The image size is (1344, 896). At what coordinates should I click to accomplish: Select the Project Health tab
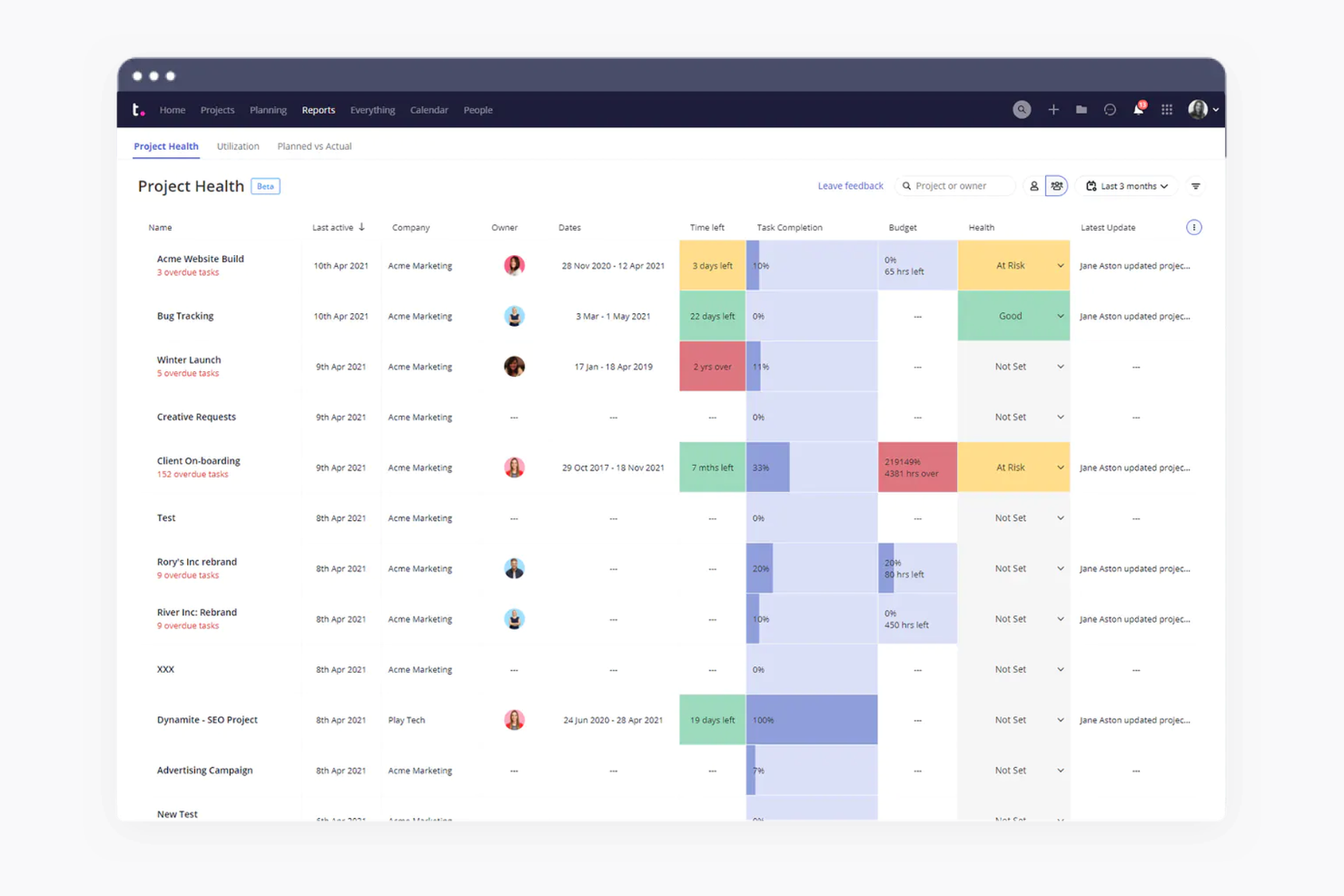[x=166, y=146]
